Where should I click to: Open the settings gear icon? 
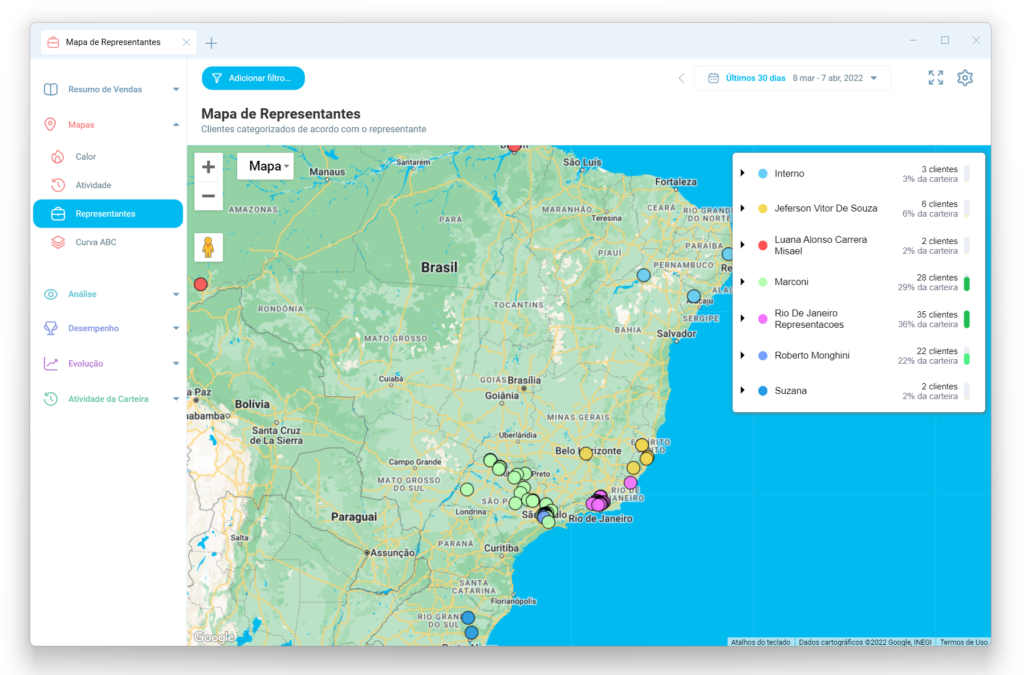(964, 77)
